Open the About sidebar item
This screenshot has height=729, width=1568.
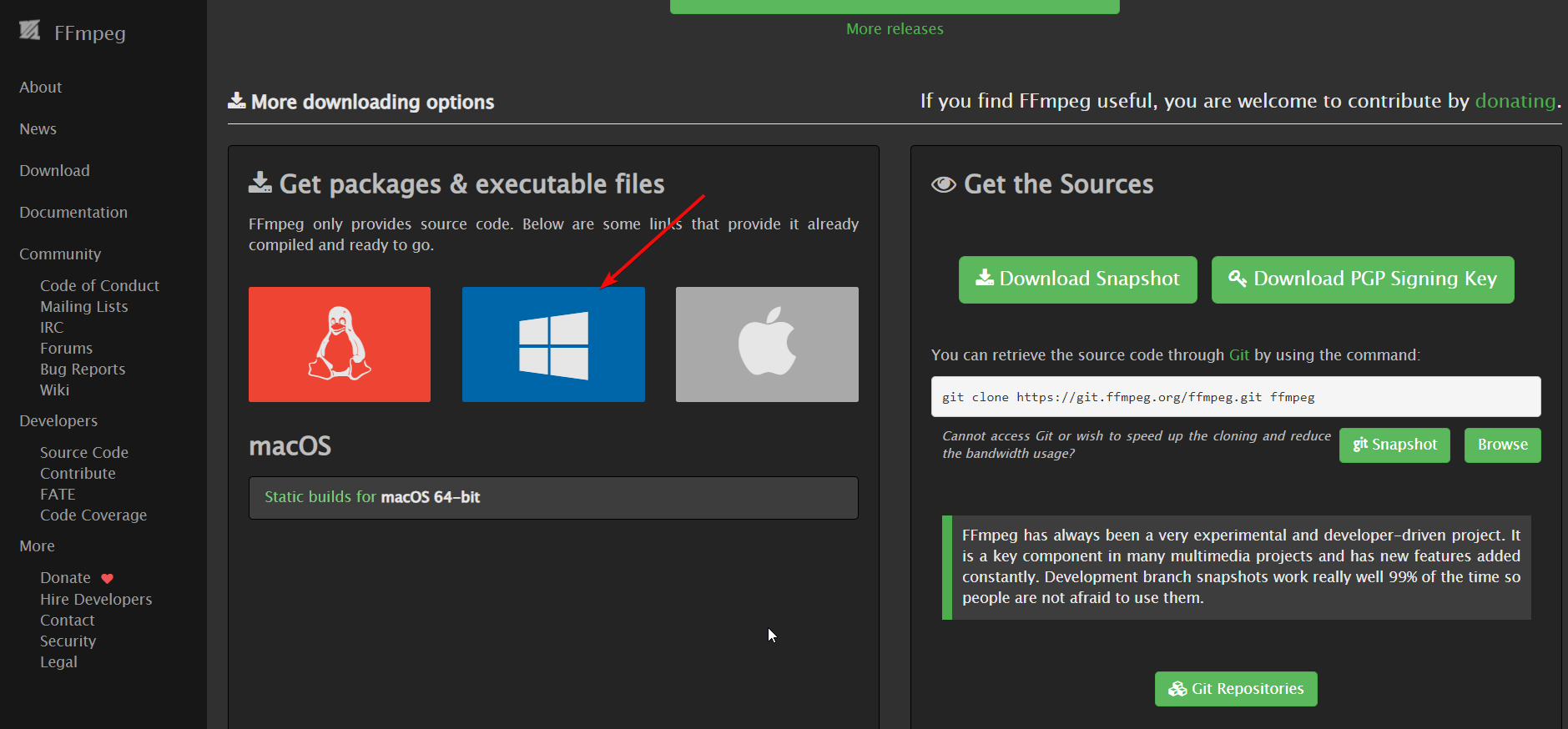(41, 88)
